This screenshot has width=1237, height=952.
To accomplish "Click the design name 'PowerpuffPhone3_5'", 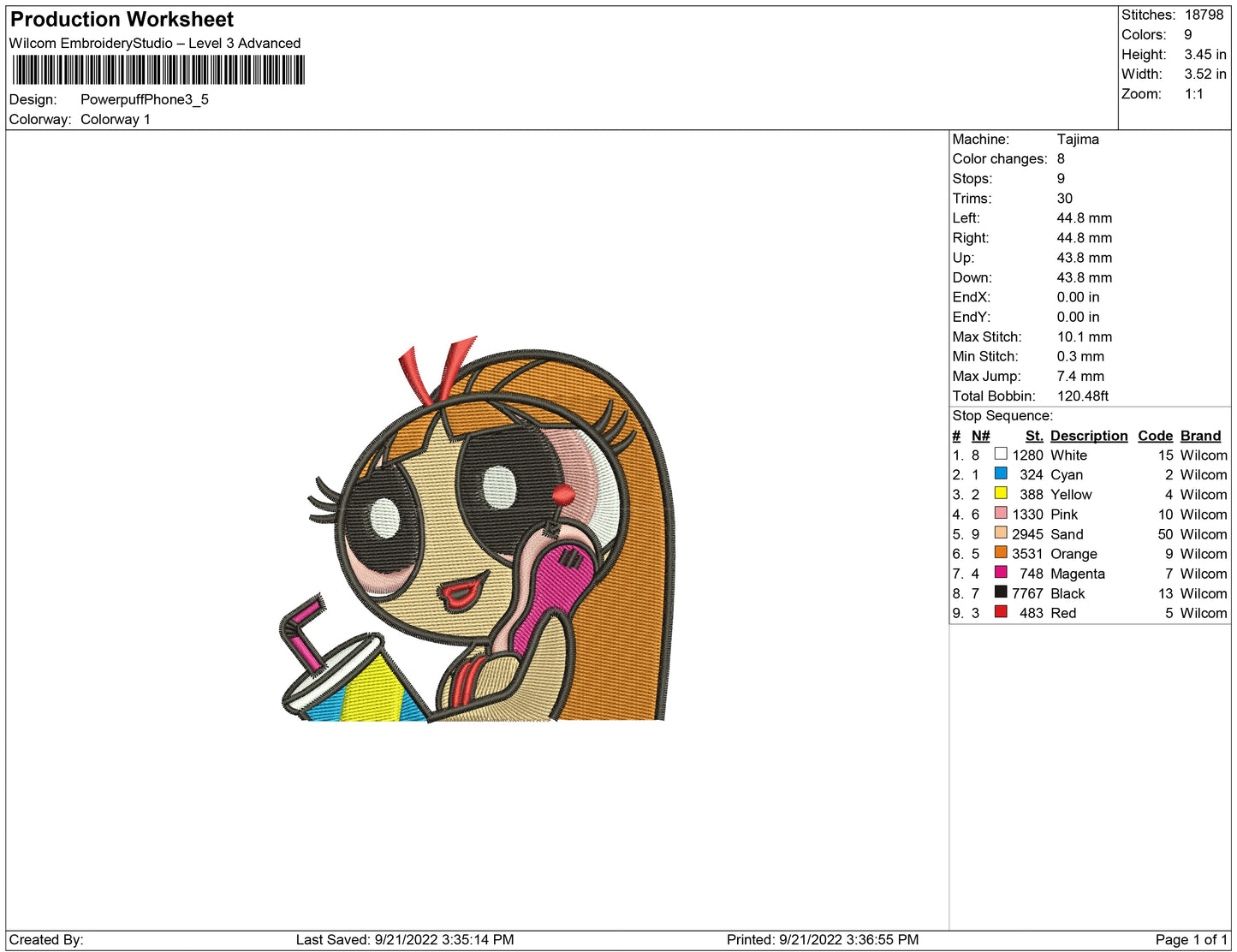I will 145,99.
